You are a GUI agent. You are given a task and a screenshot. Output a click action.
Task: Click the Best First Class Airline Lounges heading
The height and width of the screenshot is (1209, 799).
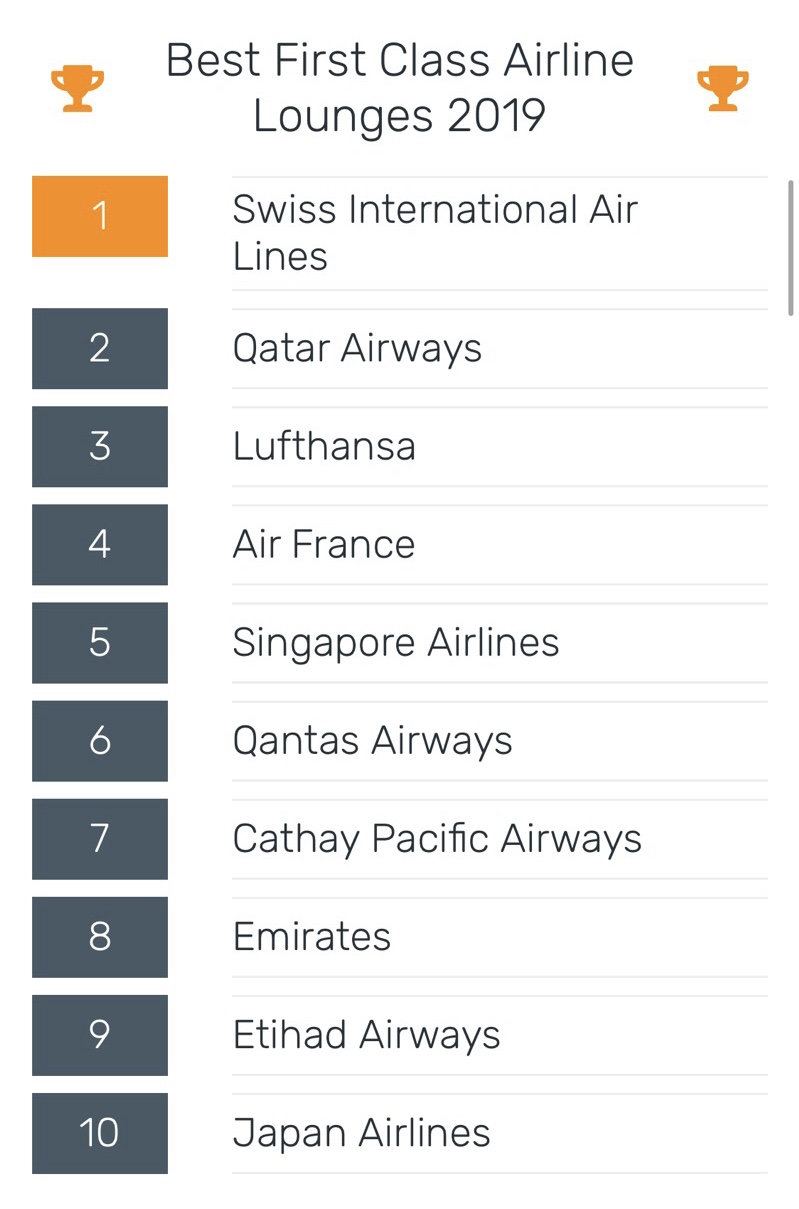tap(399, 88)
